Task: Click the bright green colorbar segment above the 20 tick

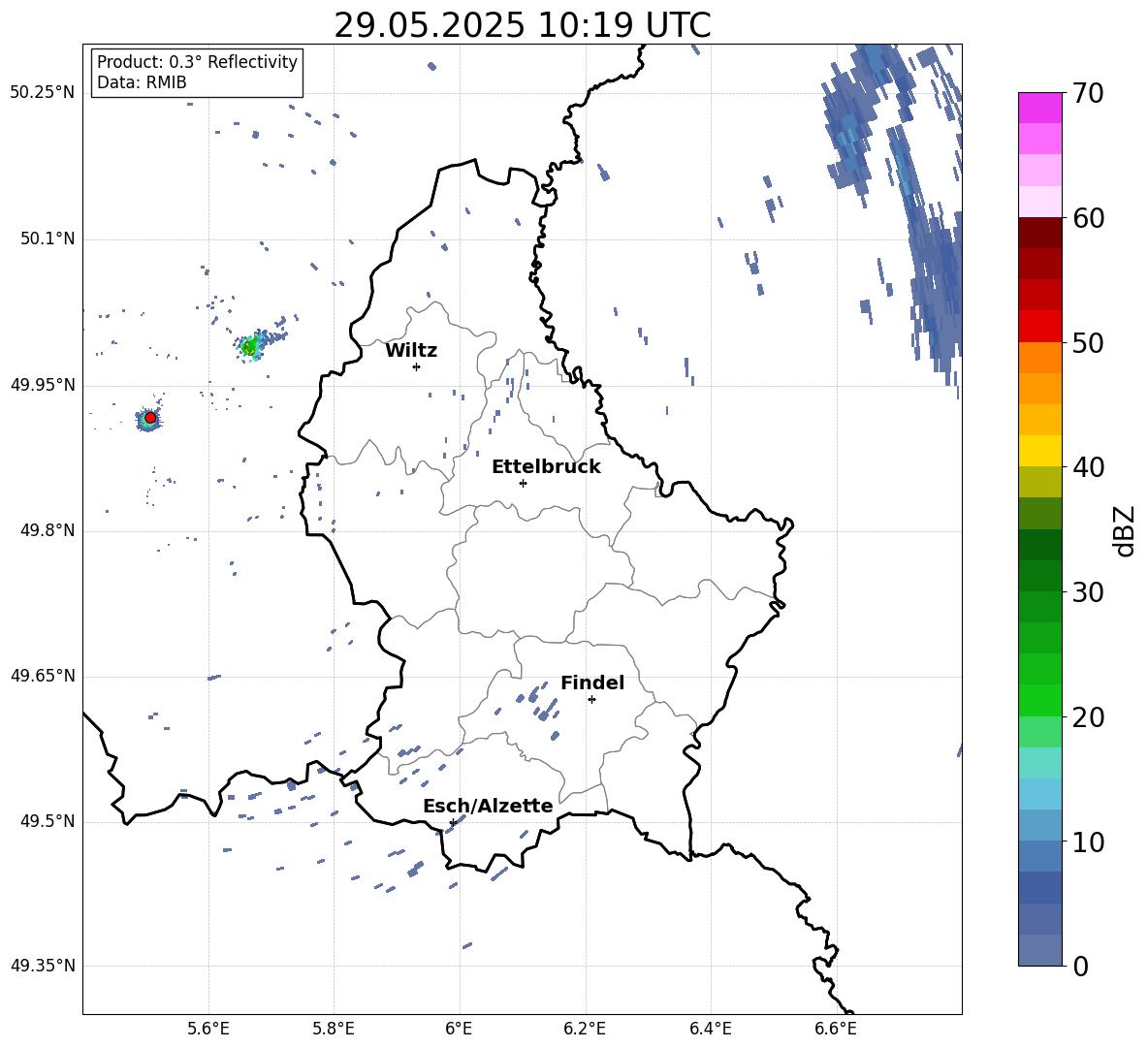Action: point(1039,700)
